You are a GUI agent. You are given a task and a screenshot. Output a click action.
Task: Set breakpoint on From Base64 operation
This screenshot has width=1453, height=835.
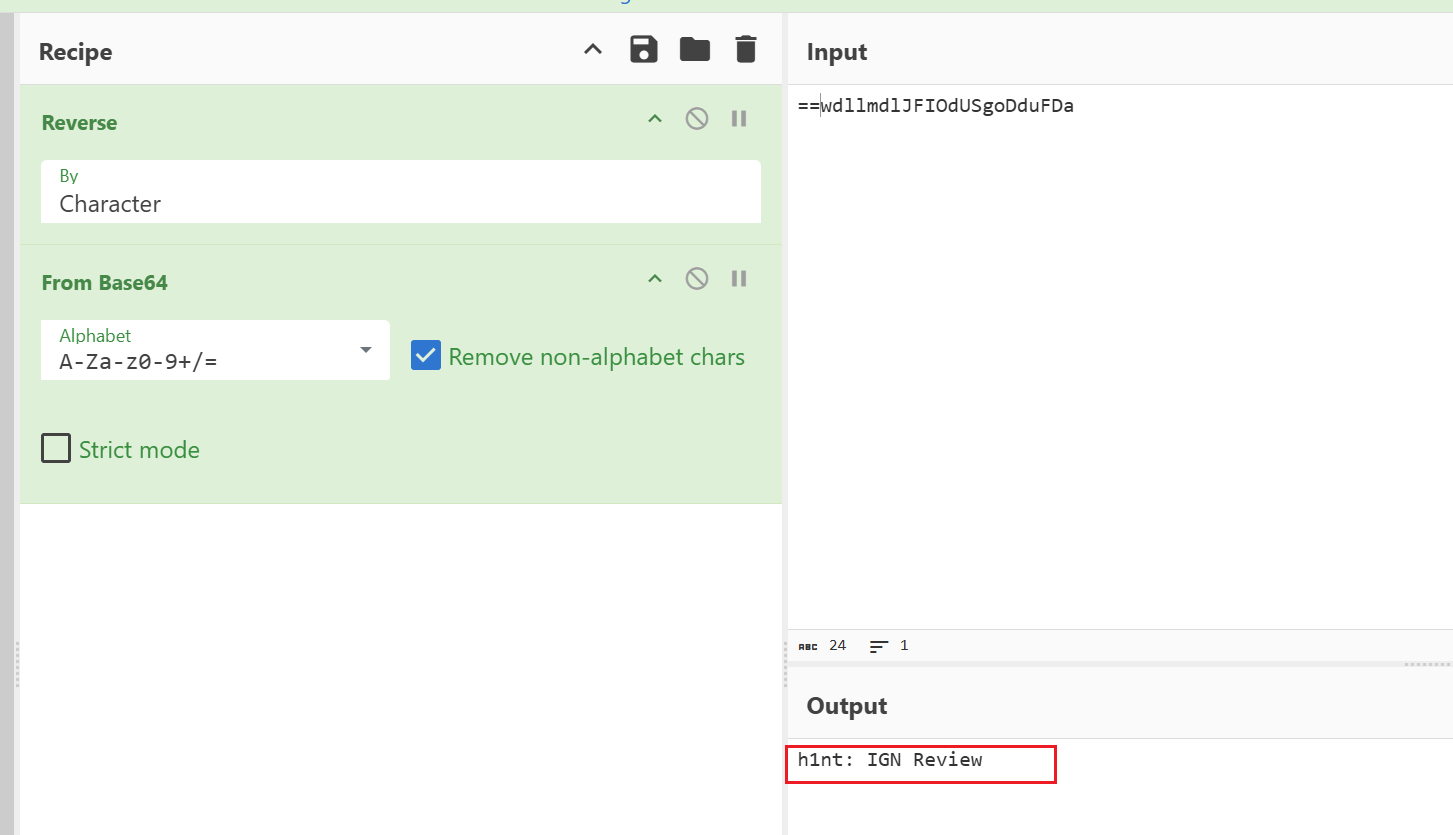click(x=739, y=279)
